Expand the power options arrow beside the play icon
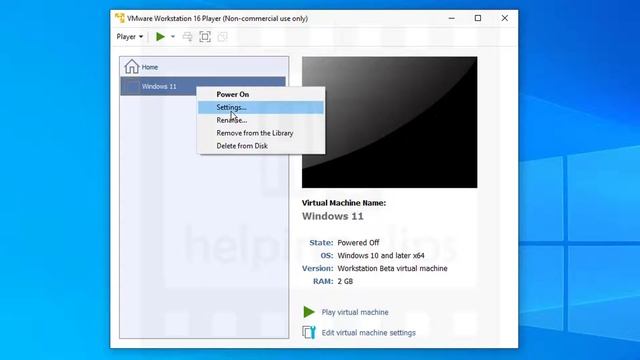Image resolution: width=640 pixels, height=360 pixels. click(173, 37)
